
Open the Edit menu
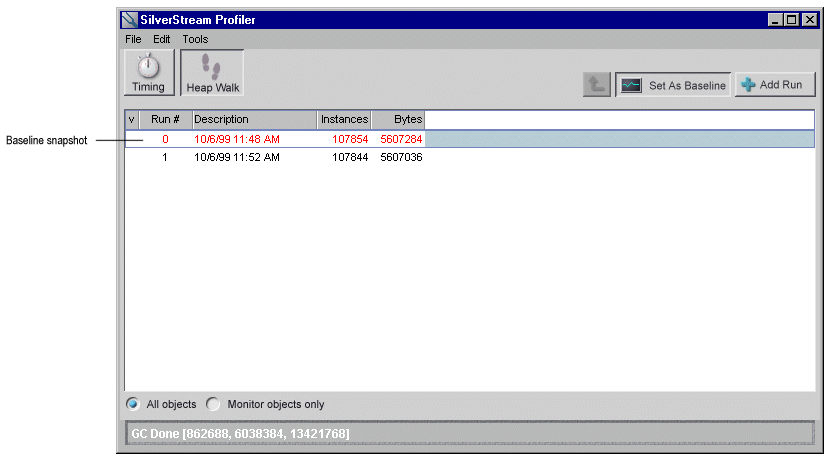(x=161, y=39)
